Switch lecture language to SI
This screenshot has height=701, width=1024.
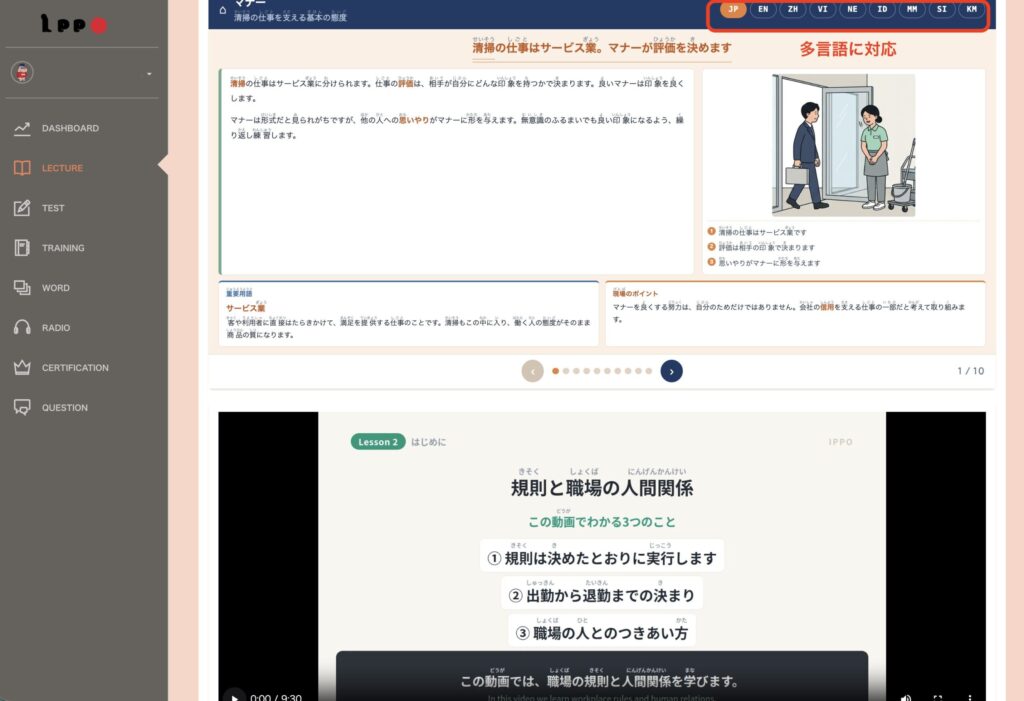click(942, 9)
